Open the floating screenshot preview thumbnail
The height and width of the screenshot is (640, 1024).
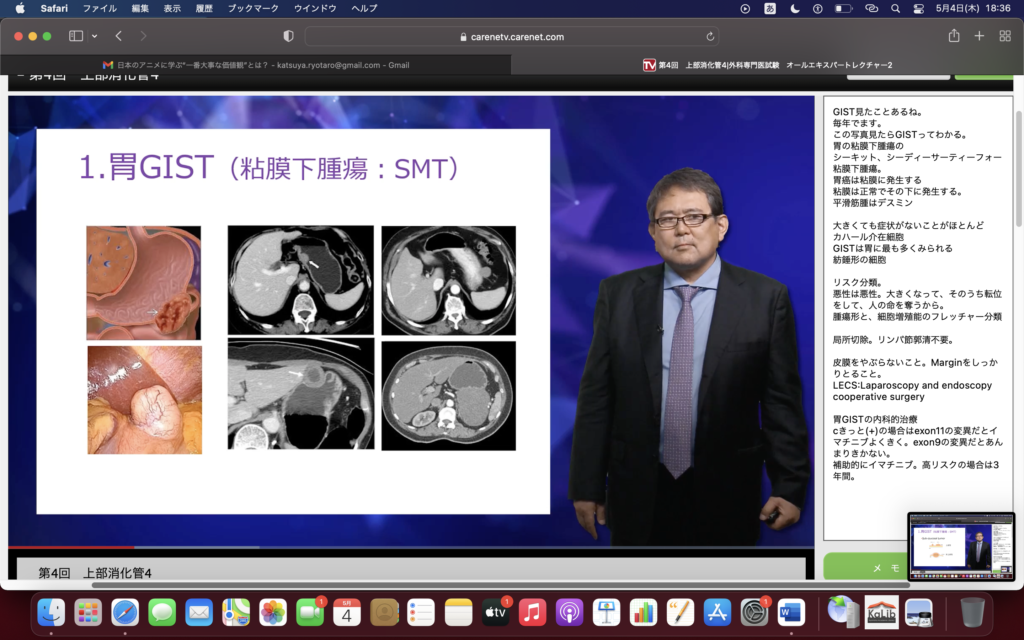[960, 546]
